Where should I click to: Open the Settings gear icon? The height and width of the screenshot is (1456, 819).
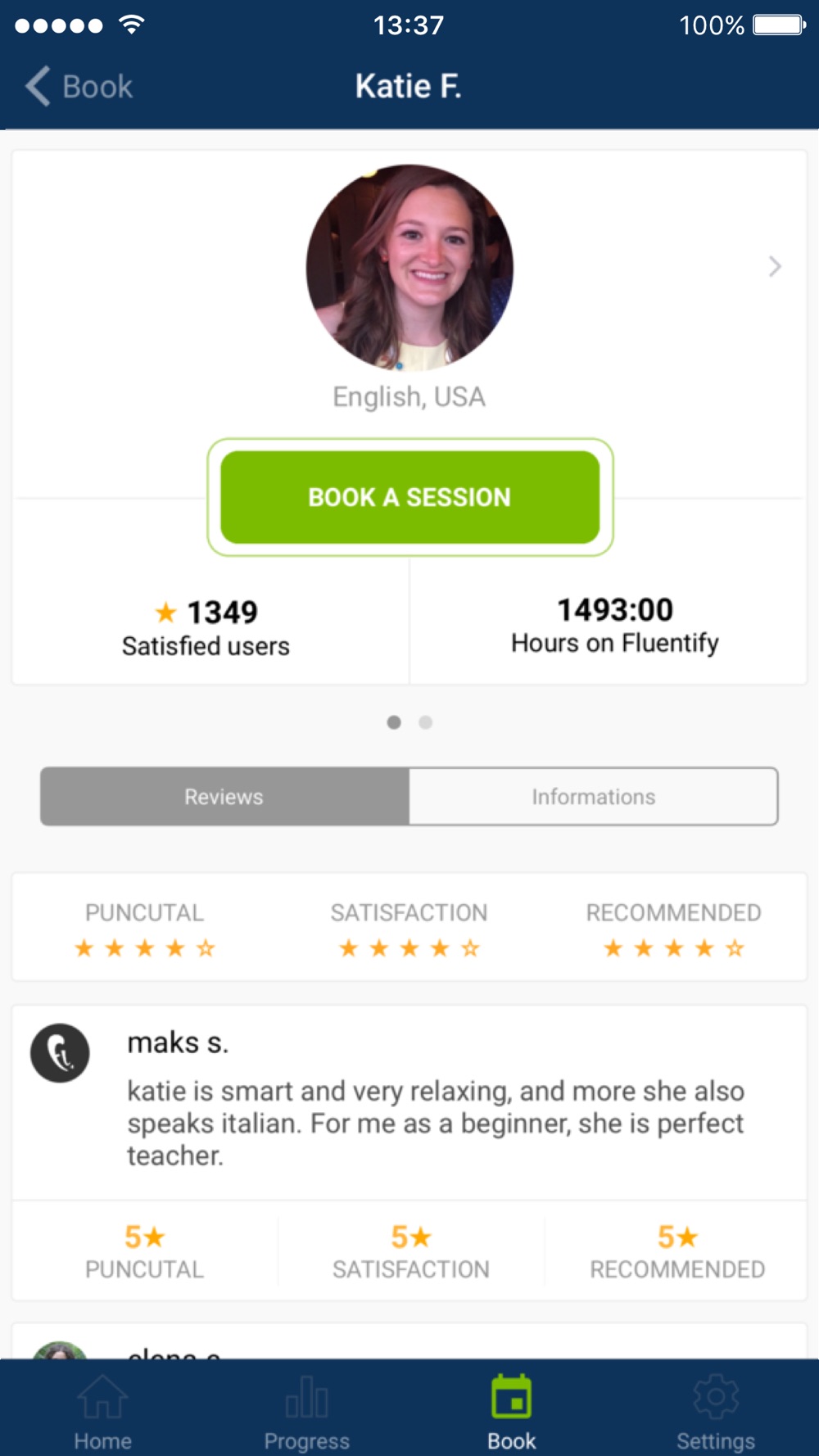(x=716, y=1397)
